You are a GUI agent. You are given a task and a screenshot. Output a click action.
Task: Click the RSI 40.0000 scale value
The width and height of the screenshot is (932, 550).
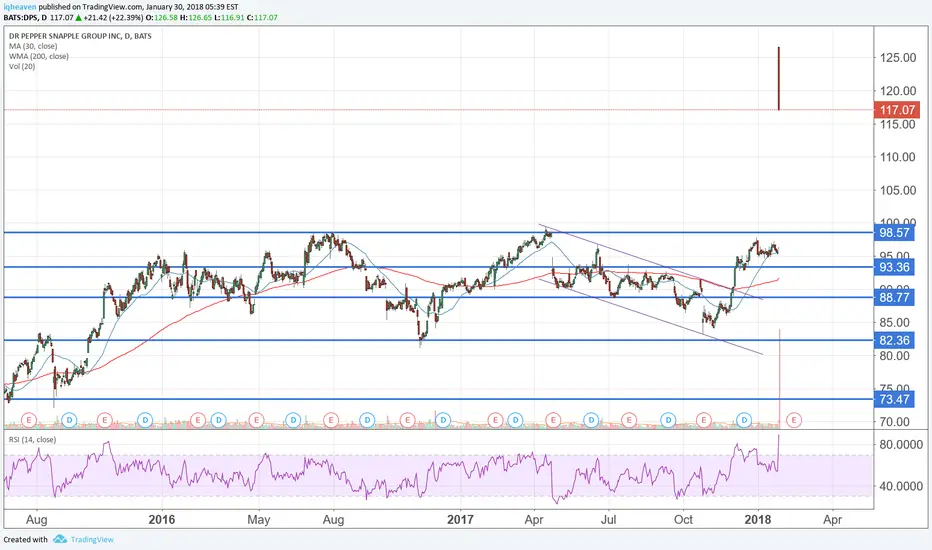[901, 486]
